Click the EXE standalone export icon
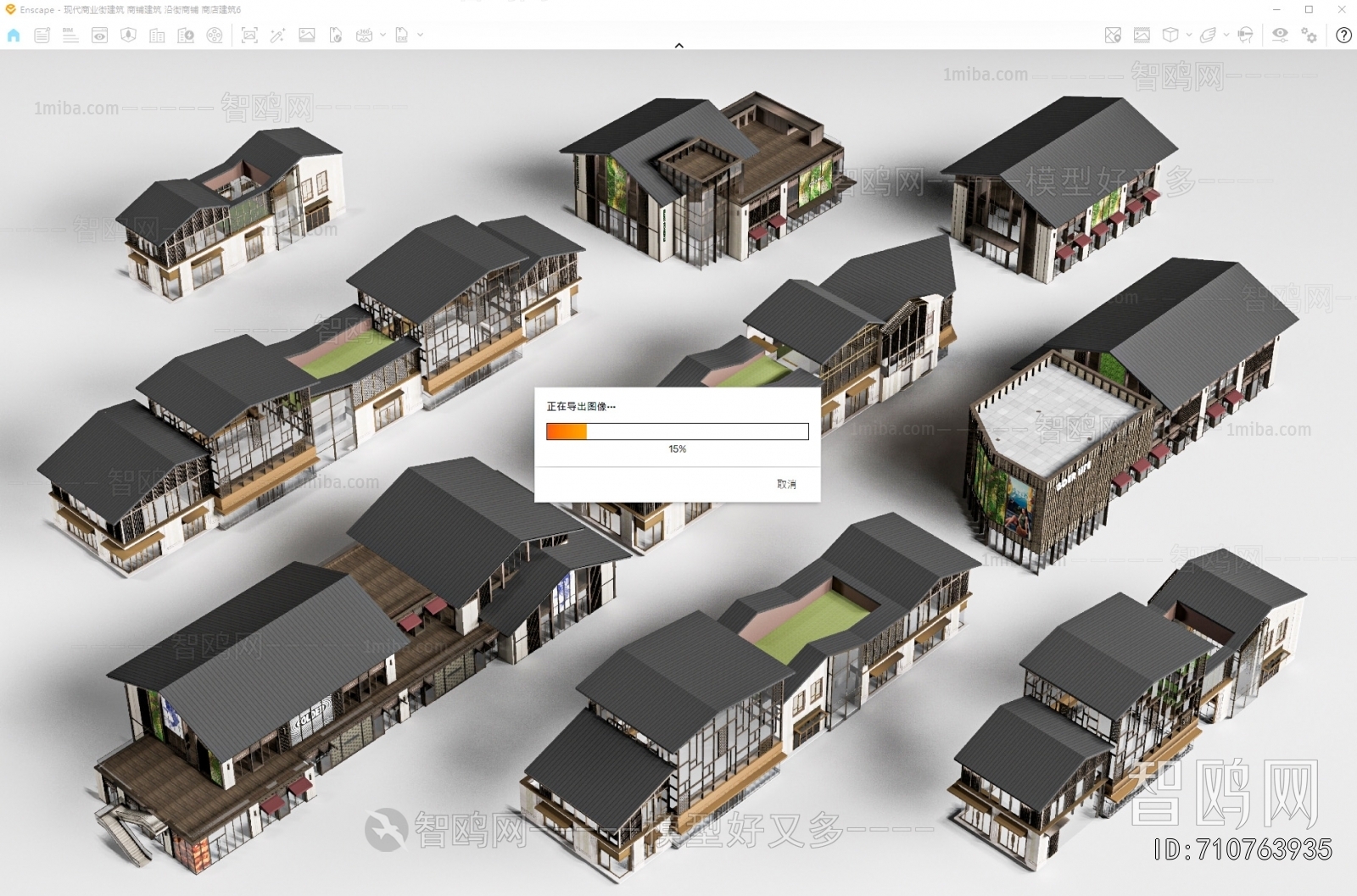Image resolution: width=1357 pixels, height=896 pixels. click(402, 36)
